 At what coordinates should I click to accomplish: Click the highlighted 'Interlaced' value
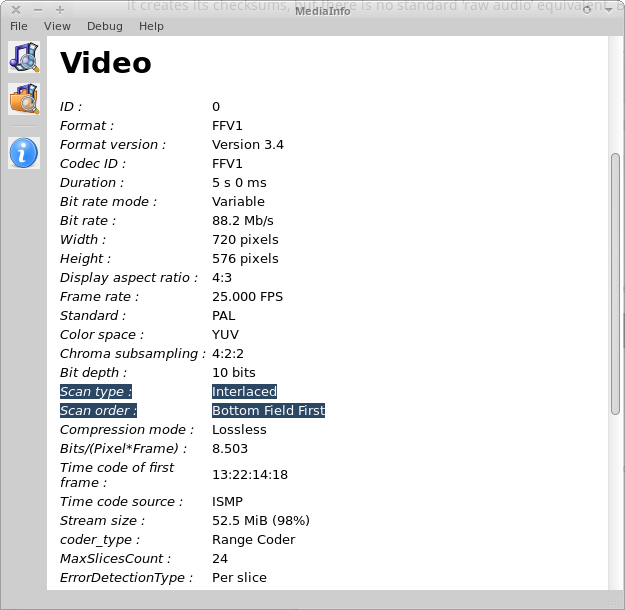click(x=244, y=392)
